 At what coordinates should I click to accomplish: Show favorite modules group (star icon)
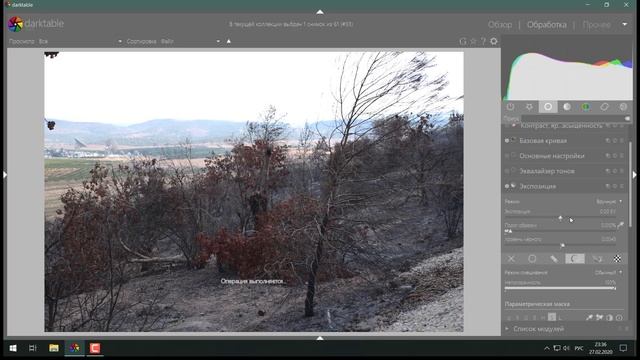(x=529, y=107)
